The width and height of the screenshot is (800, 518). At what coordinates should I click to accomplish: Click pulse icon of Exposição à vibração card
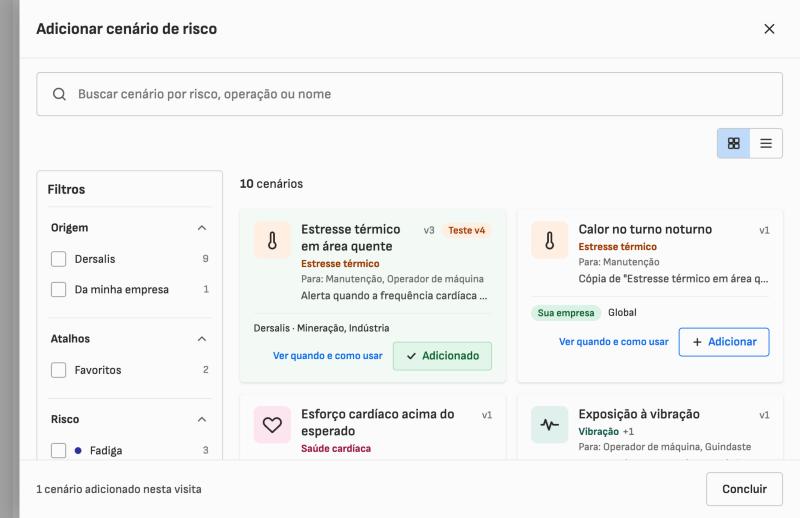click(x=549, y=425)
